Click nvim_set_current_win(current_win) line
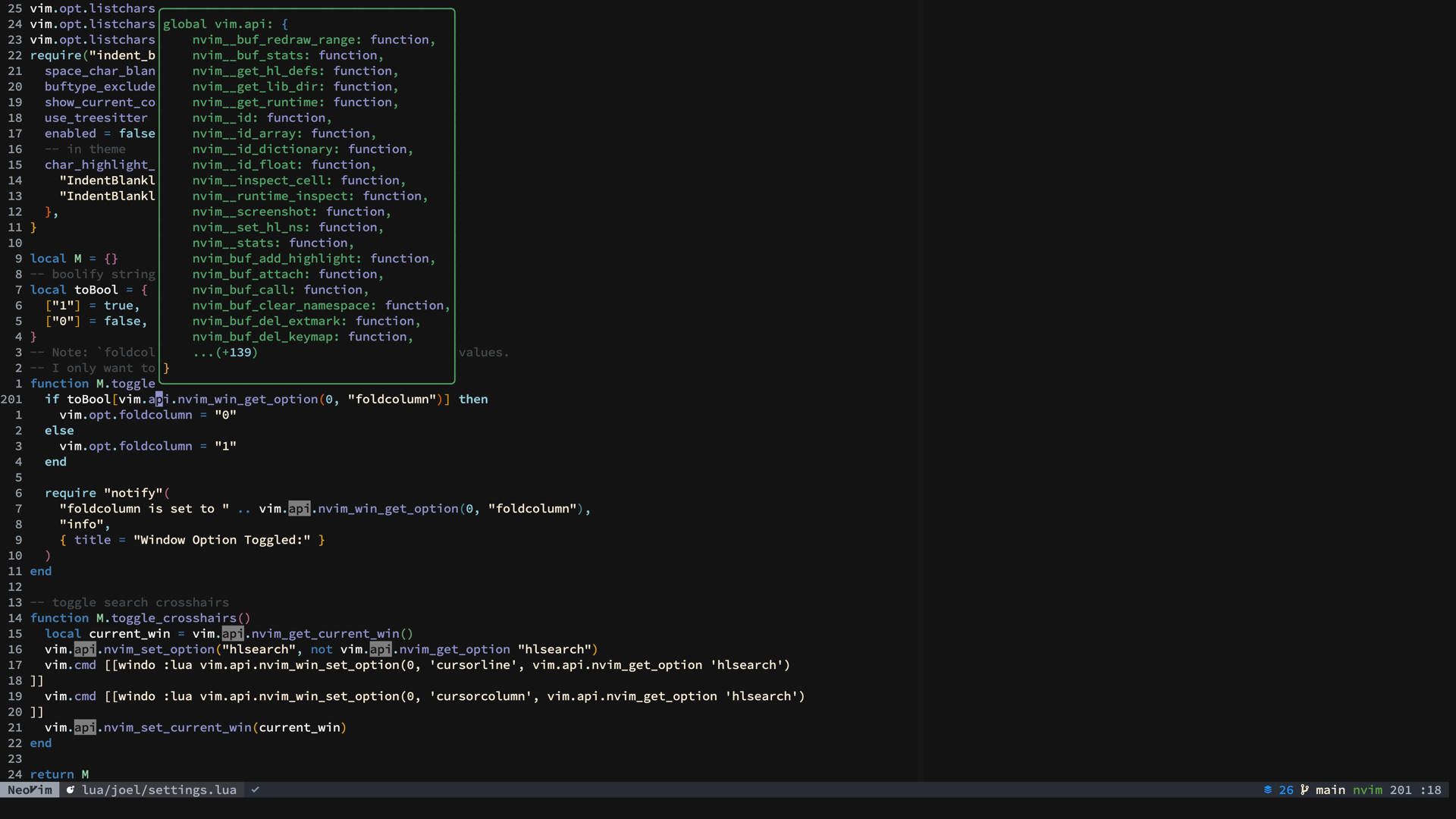The image size is (1456, 819). click(x=196, y=727)
